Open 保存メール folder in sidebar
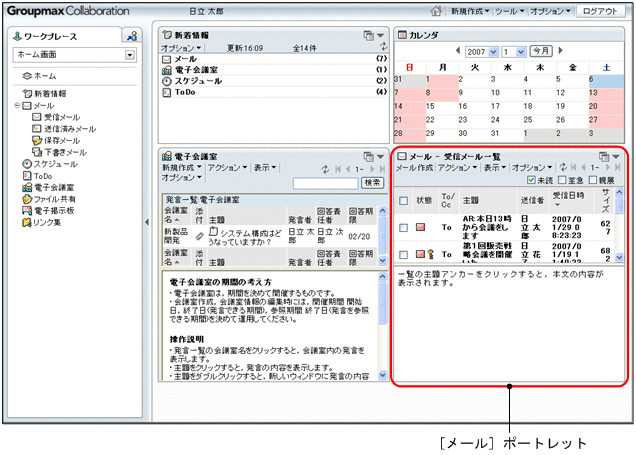This screenshot has width=636, height=455. click(56, 141)
